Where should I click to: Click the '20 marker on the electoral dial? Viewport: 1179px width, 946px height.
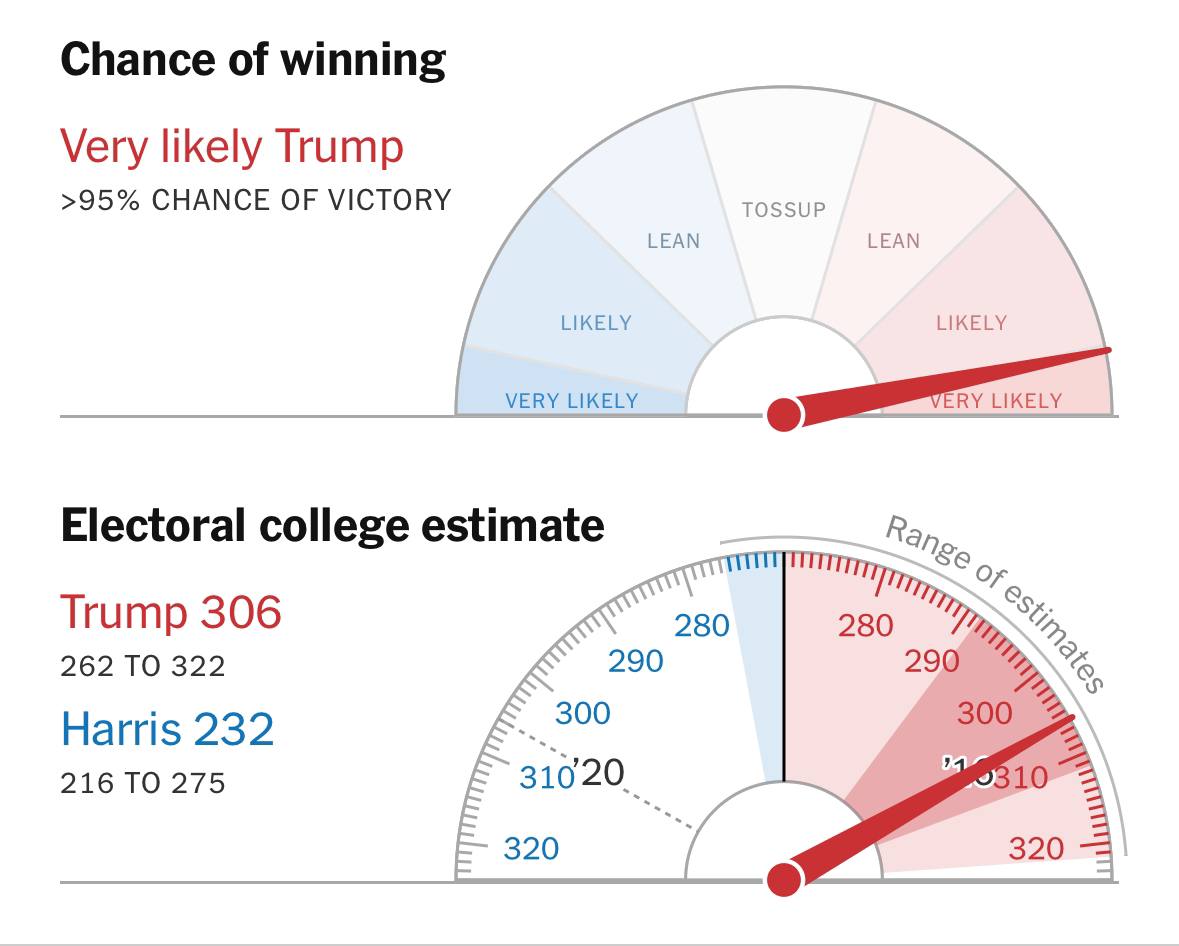click(x=599, y=772)
